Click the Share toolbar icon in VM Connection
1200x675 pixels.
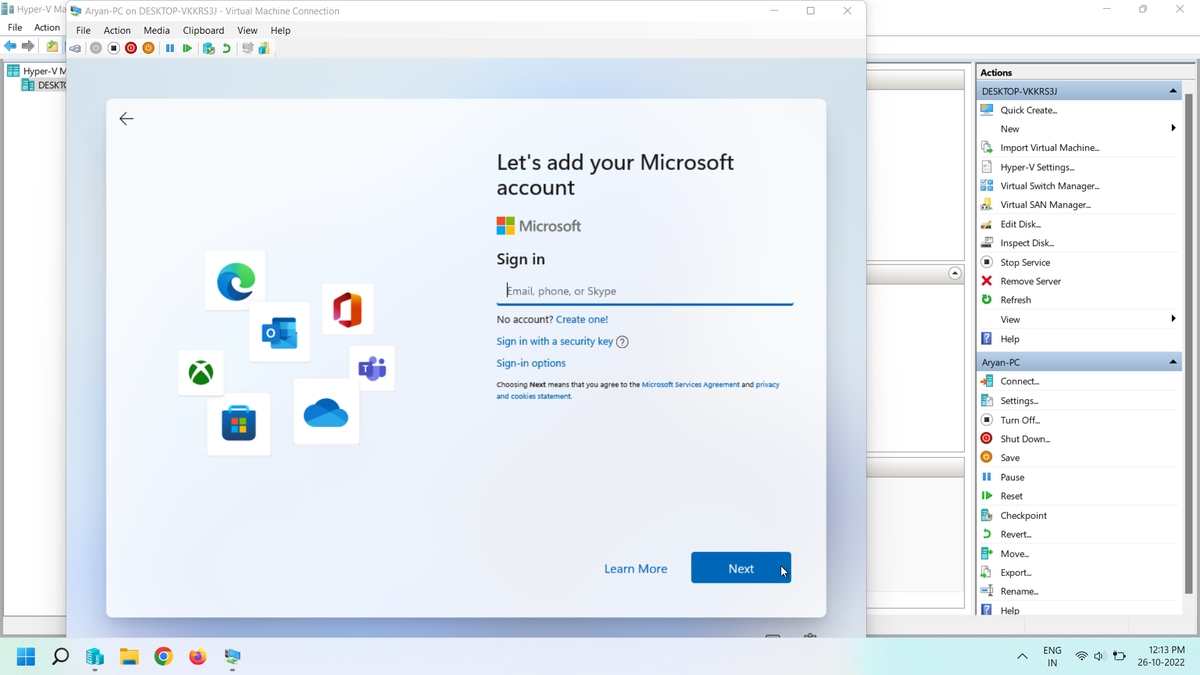[x=264, y=48]
